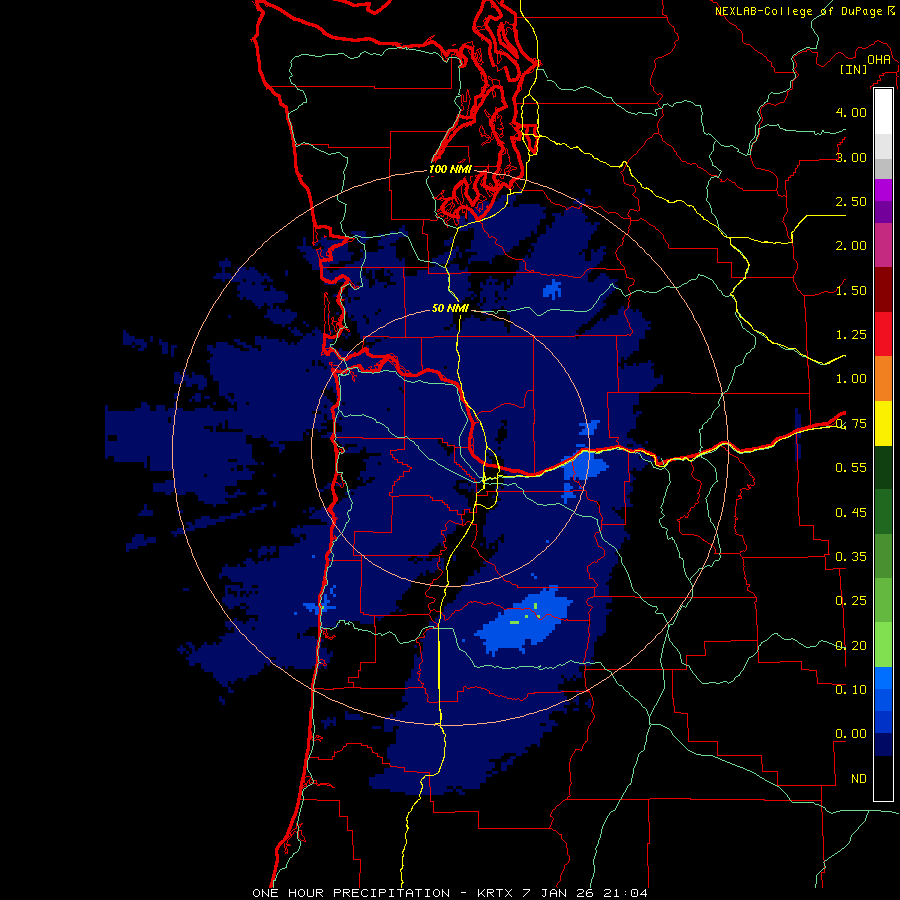Click the [IN] units label

854,69
